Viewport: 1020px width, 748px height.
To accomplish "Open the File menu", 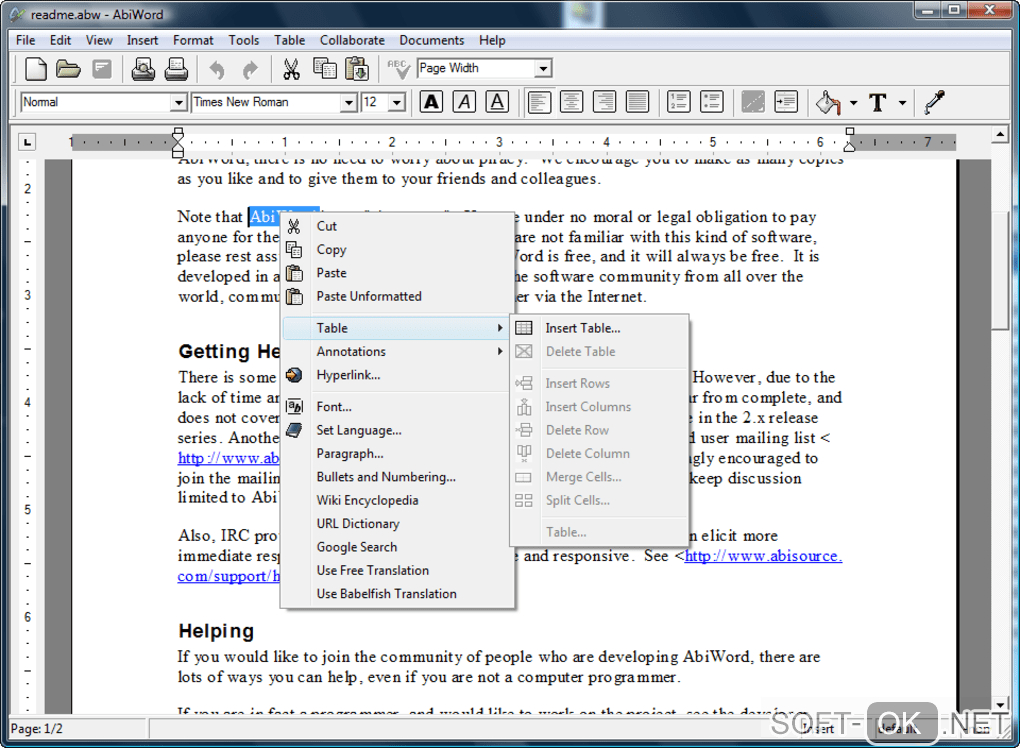I will pos(25,40).
